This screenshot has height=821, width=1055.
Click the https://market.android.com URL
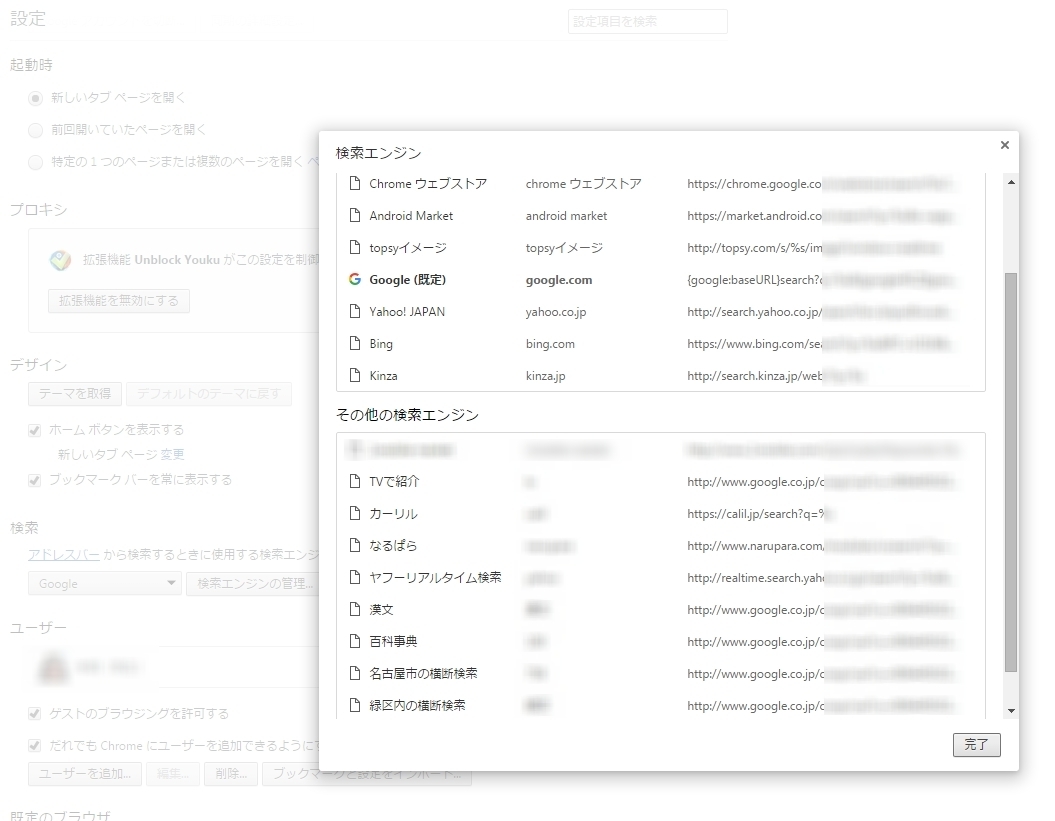754,216
